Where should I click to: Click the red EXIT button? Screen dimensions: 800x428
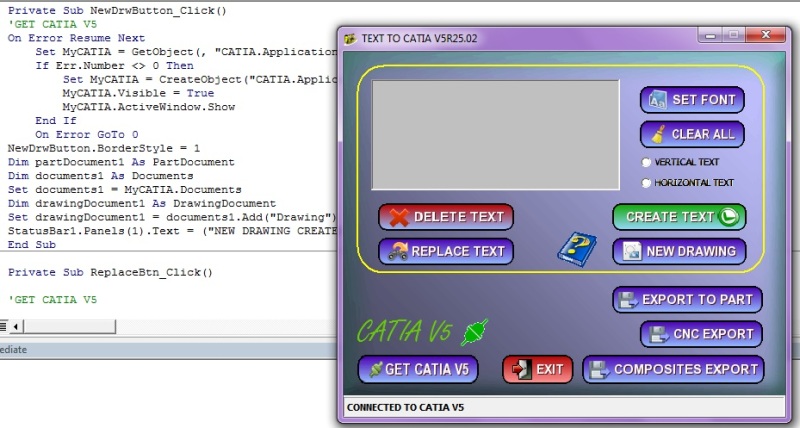pyautogui.click(x=537, y=369)
